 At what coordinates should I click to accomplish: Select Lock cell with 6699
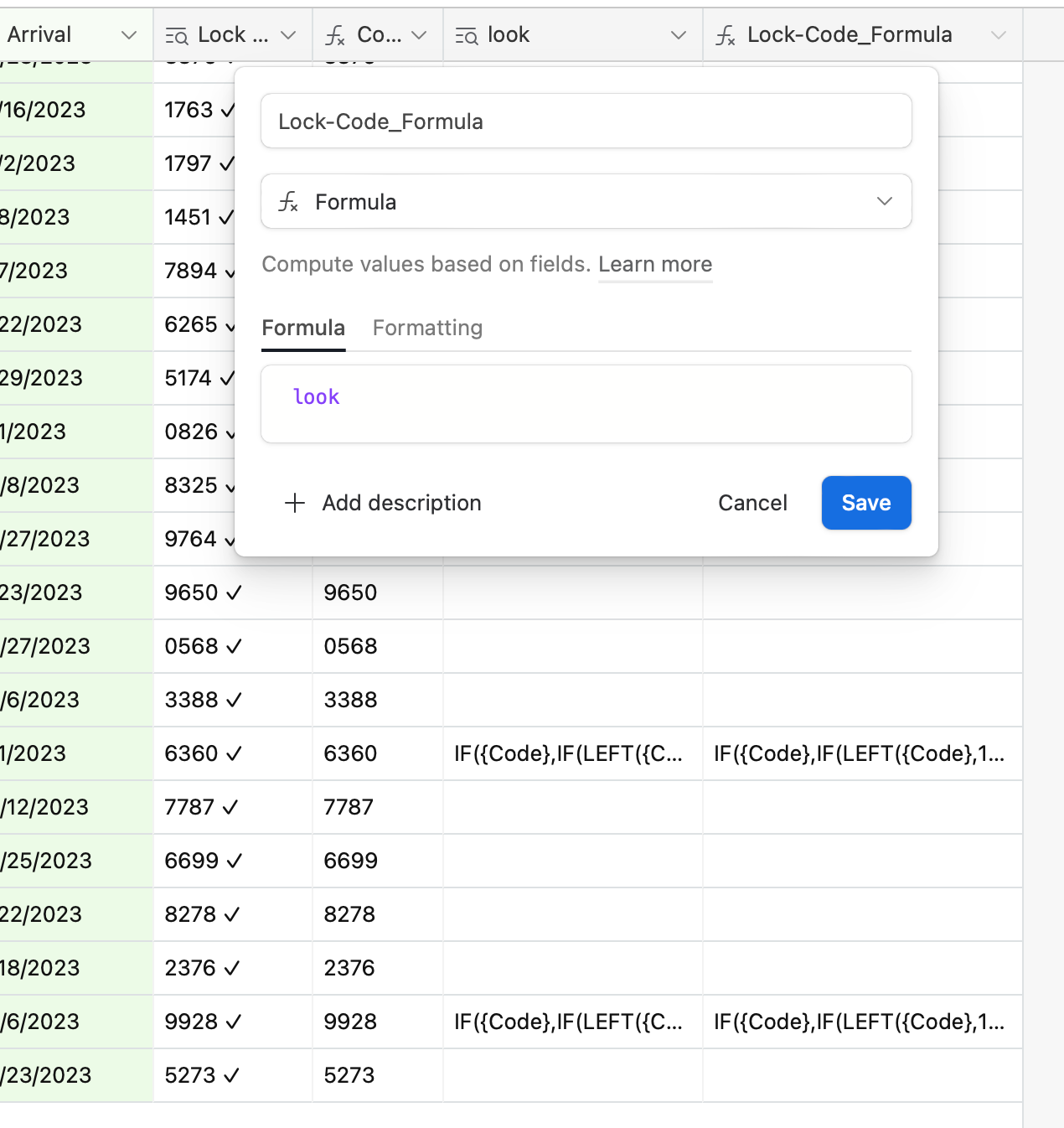coord(233,861)
